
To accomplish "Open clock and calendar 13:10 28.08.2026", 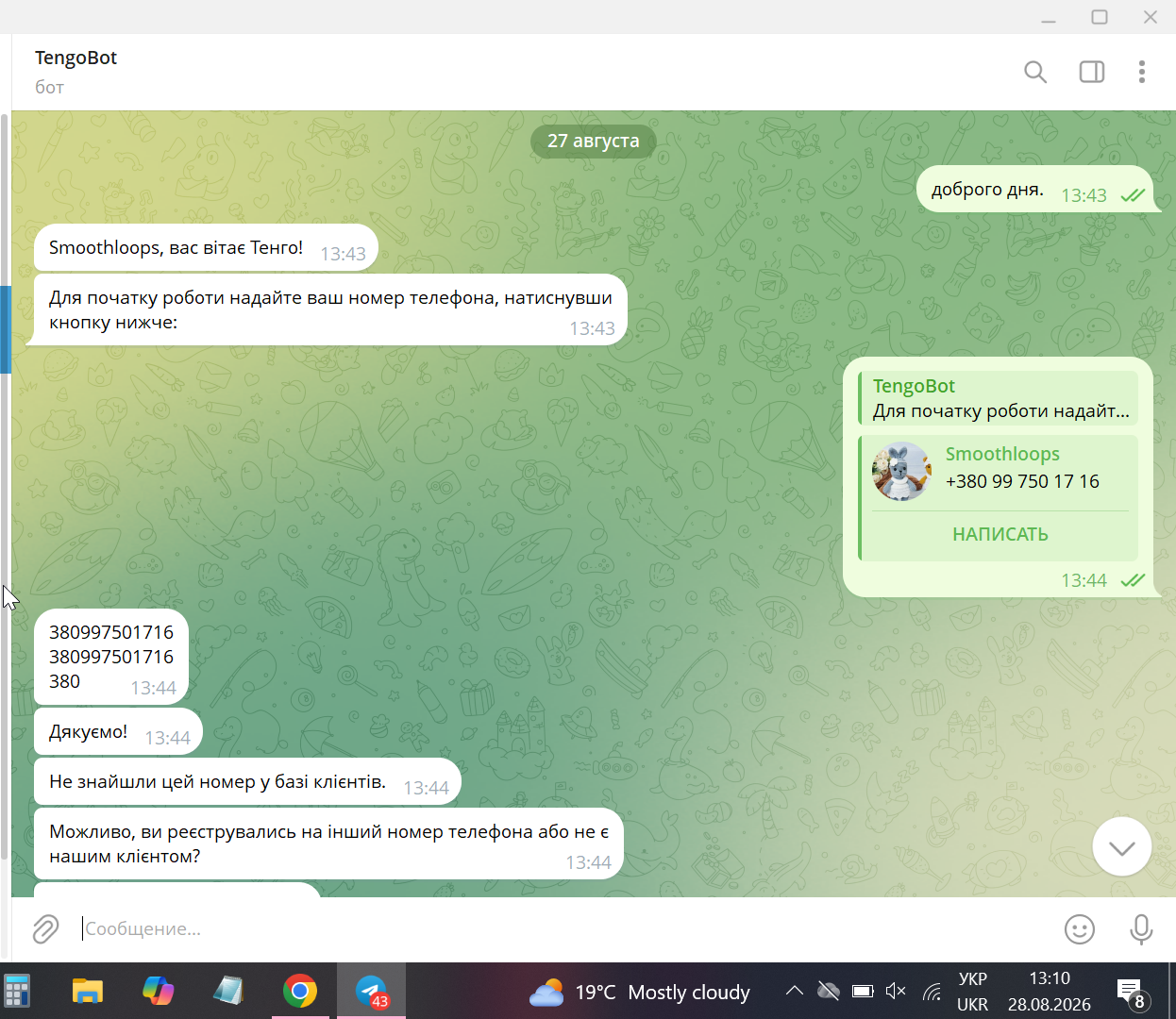I will (1050, 992).
